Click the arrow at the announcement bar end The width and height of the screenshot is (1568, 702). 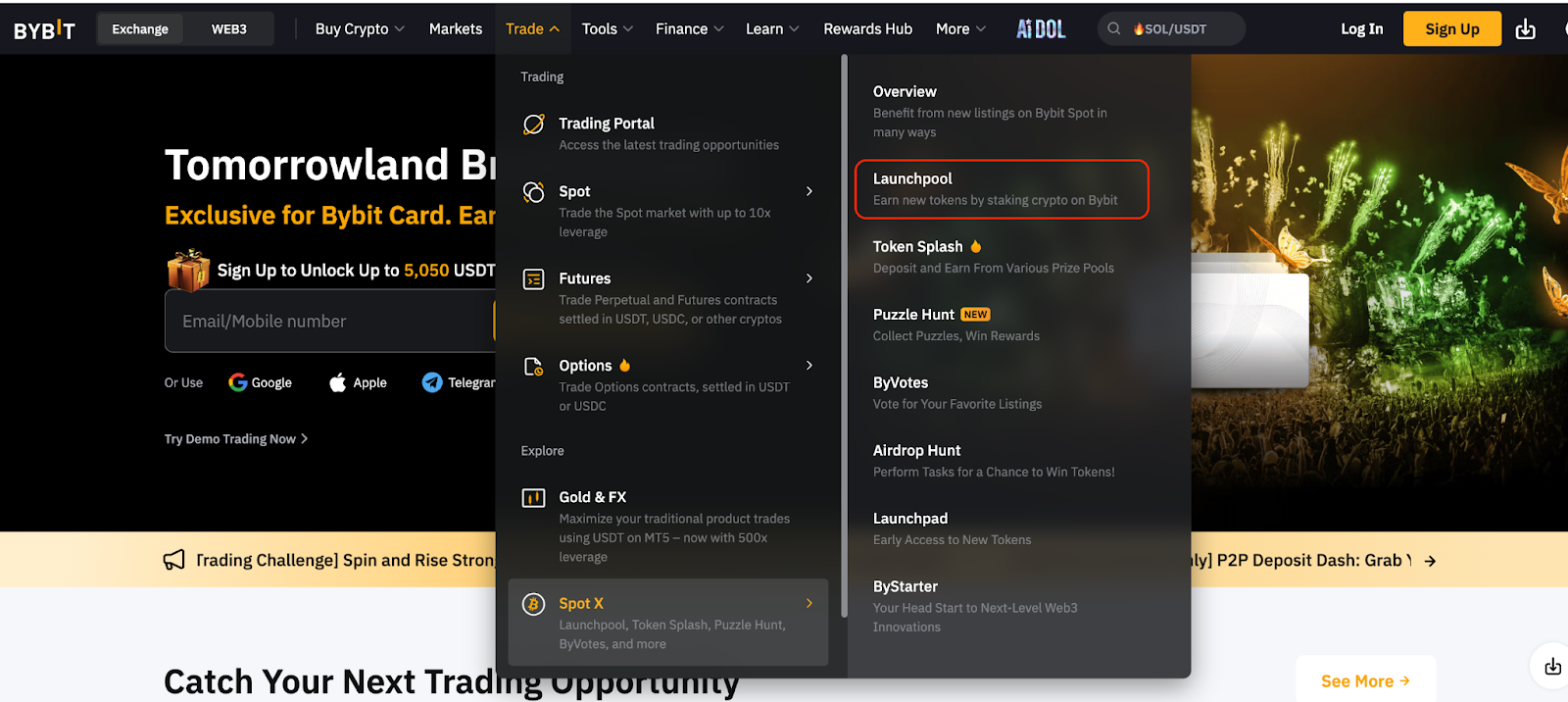coord(1430,561)
